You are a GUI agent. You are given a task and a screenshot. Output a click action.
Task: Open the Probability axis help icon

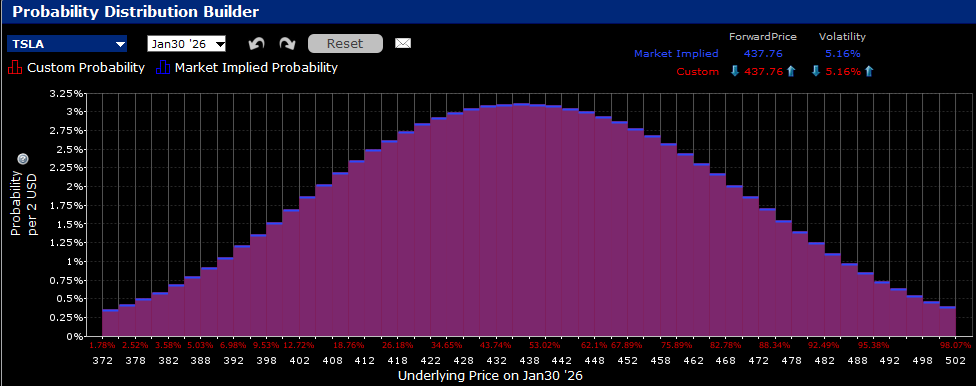point(23,159)
